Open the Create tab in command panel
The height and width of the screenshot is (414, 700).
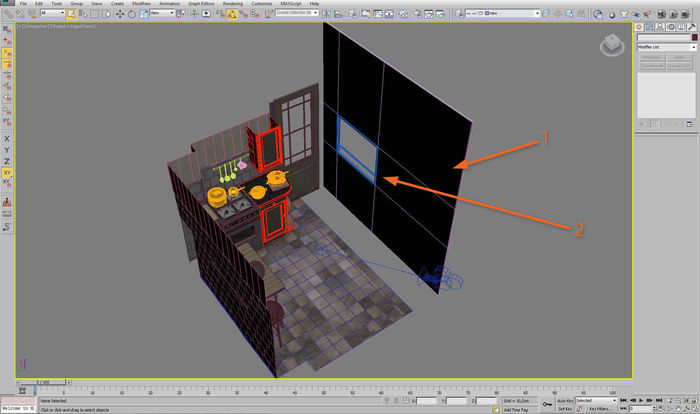[639, 27]
